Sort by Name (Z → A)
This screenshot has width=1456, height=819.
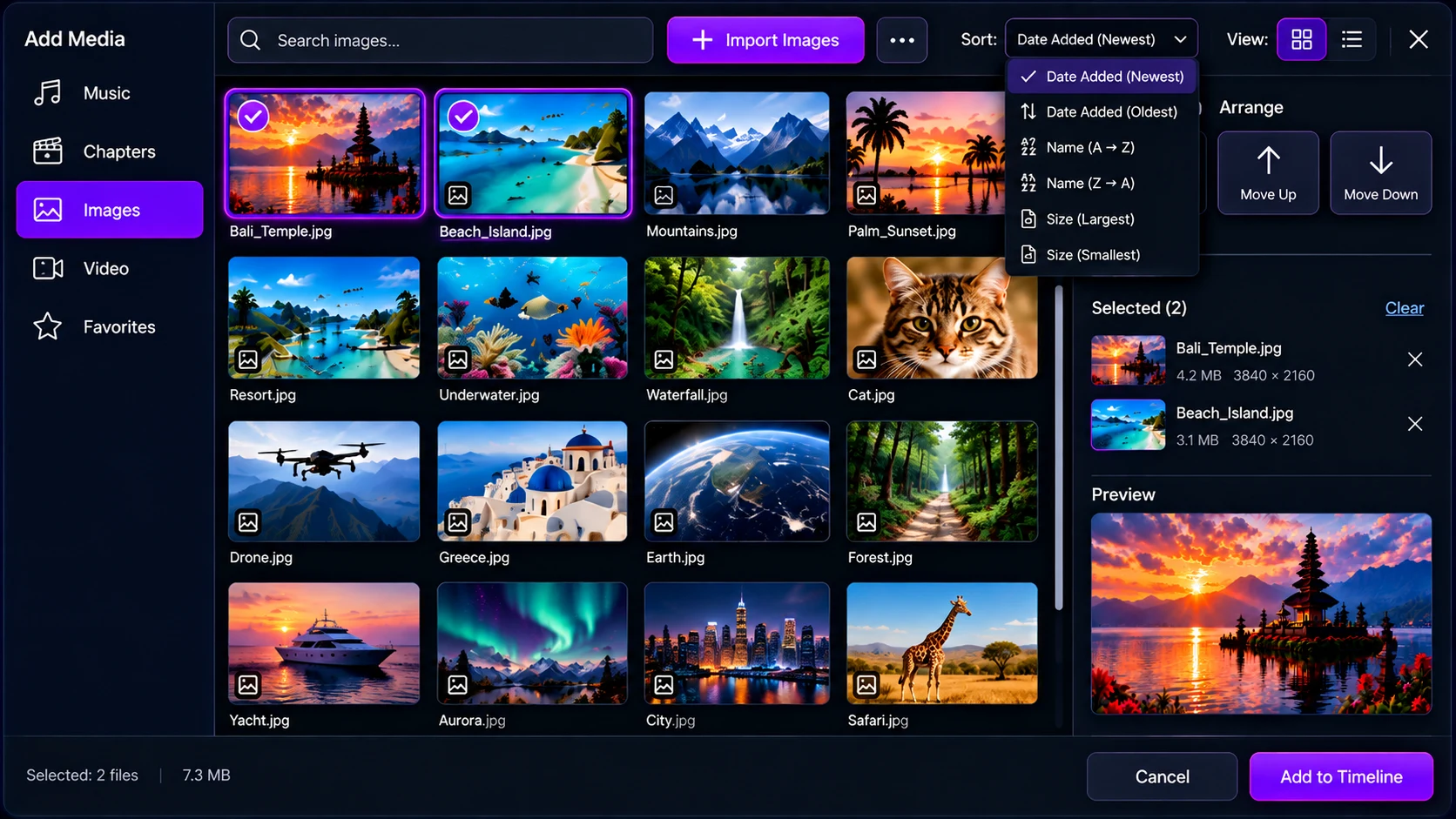(x=1102, y=183)
